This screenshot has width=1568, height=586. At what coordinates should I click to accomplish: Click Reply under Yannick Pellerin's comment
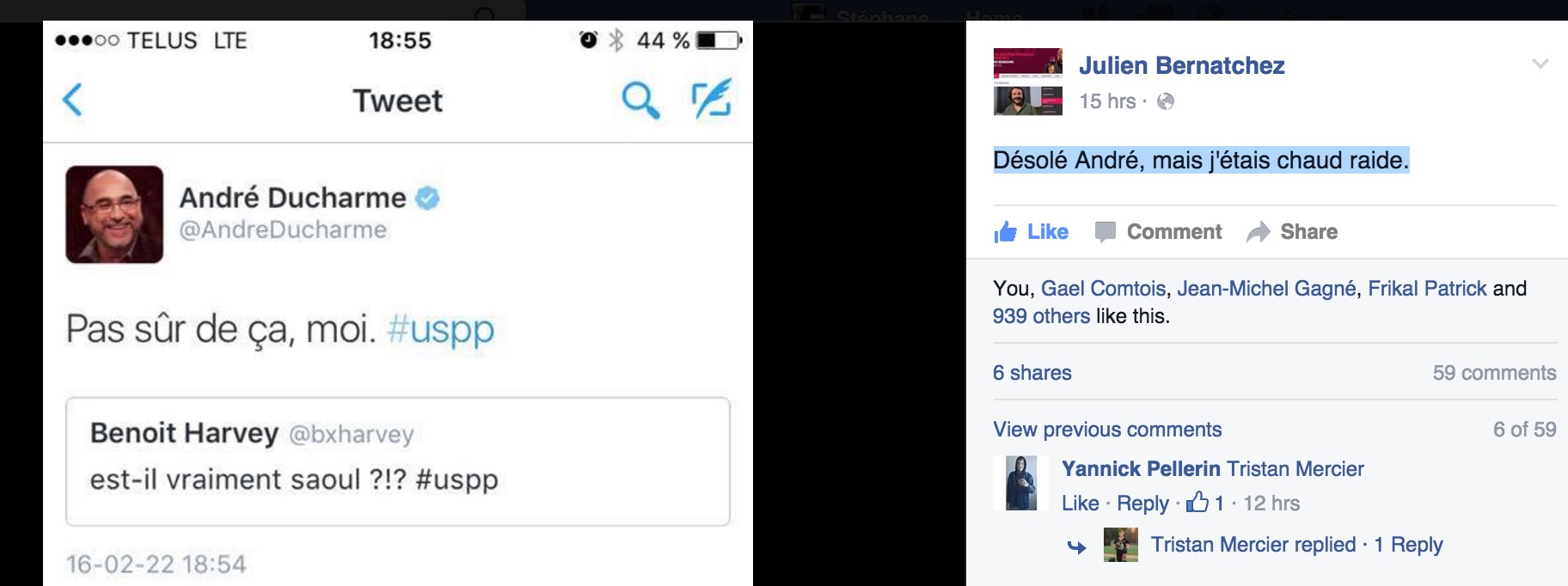(x=1142, y=504)
